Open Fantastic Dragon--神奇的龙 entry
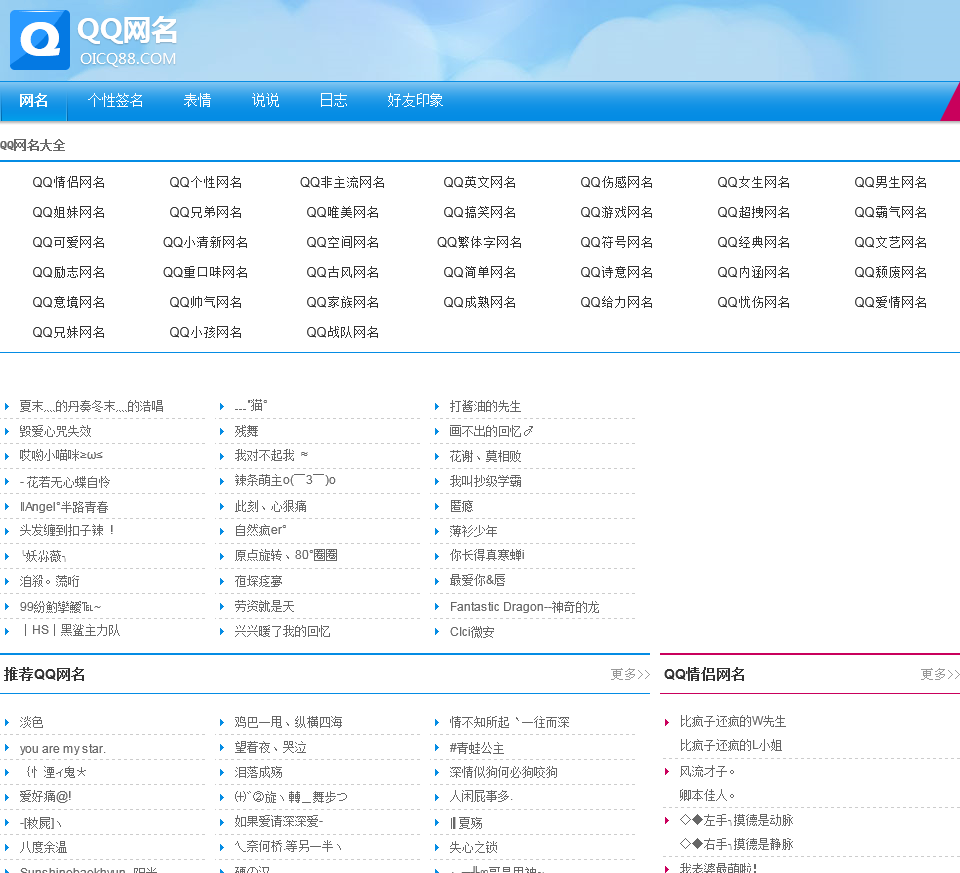Screen dimensions: 960x873 pyautogui.click(x=524, y=607)
